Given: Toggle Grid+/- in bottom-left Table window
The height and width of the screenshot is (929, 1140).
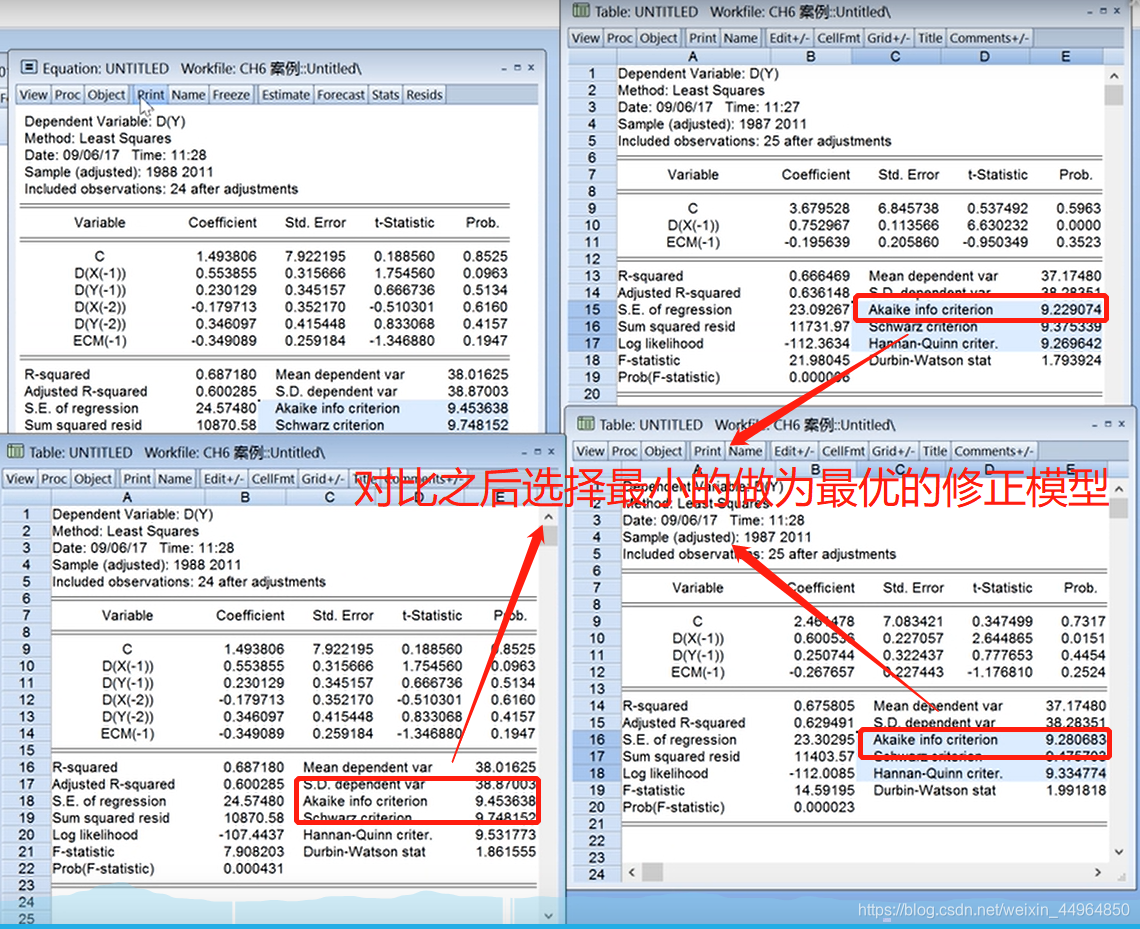Looking at the screenshot, I should (x=322, y=478).
